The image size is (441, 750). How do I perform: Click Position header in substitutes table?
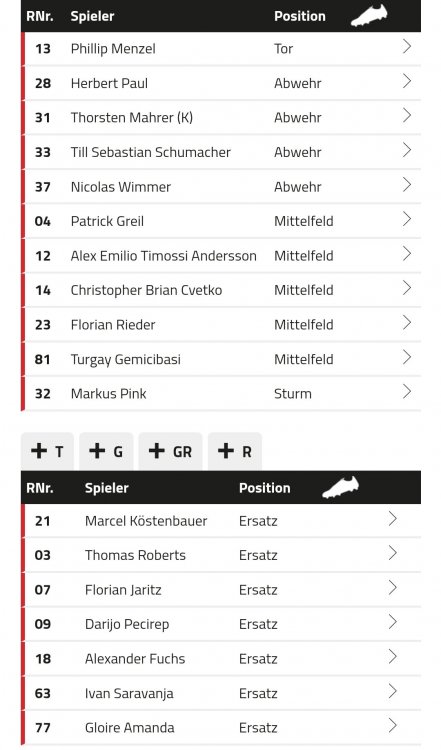(x=265, y=488)
